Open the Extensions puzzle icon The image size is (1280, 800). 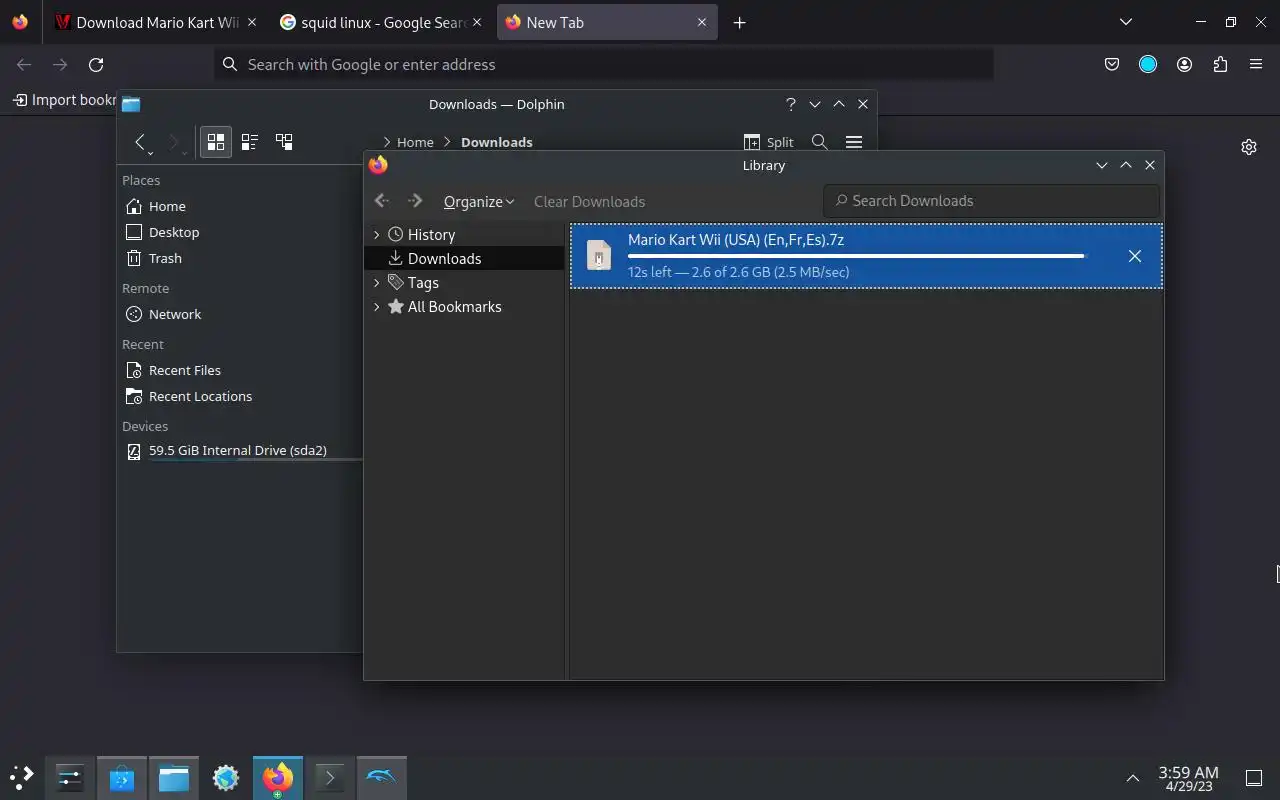pyautogui.click(x=1220, y=64)
